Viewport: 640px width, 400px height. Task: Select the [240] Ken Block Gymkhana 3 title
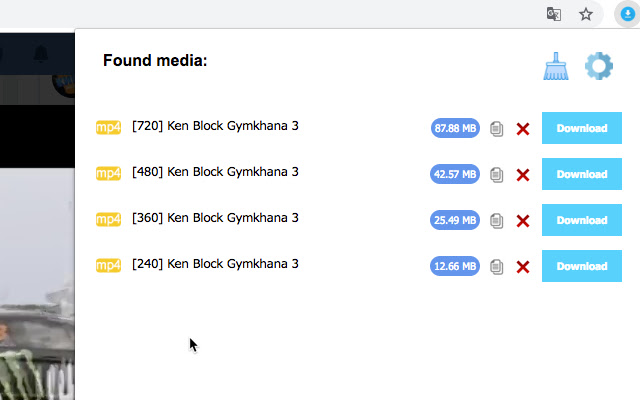215,264
